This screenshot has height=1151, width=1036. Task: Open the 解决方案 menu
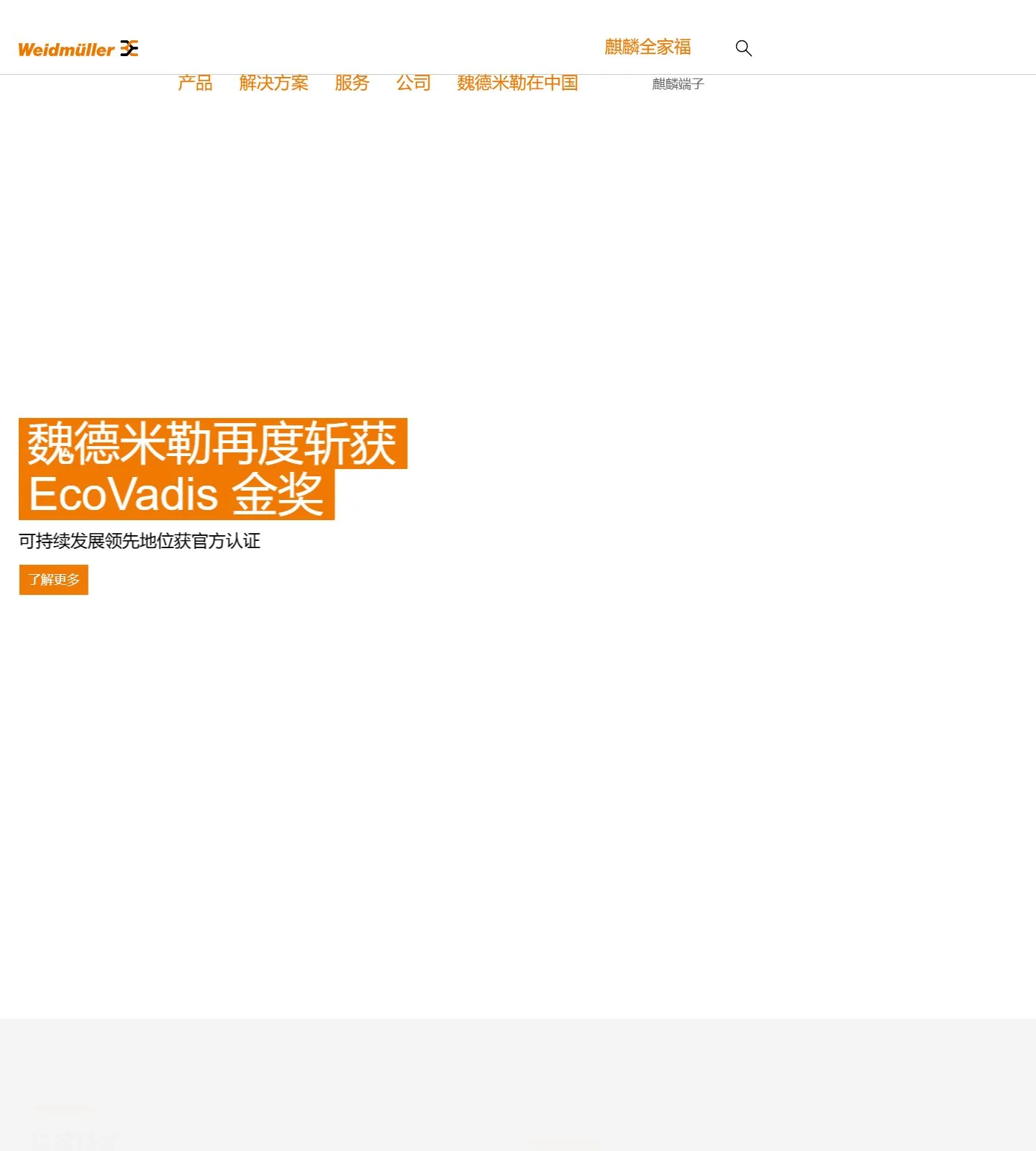point(273,83)
